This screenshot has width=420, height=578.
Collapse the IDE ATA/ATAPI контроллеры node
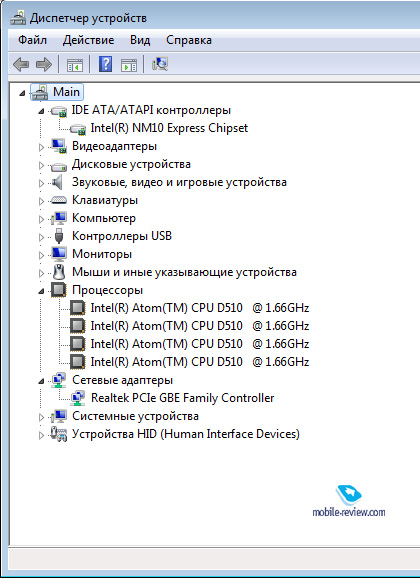click(x=41, y=111)
